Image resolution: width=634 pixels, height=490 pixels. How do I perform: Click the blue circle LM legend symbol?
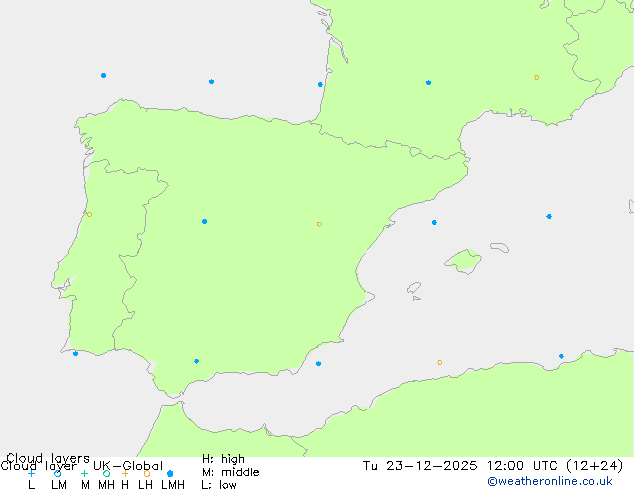point(57,473)
